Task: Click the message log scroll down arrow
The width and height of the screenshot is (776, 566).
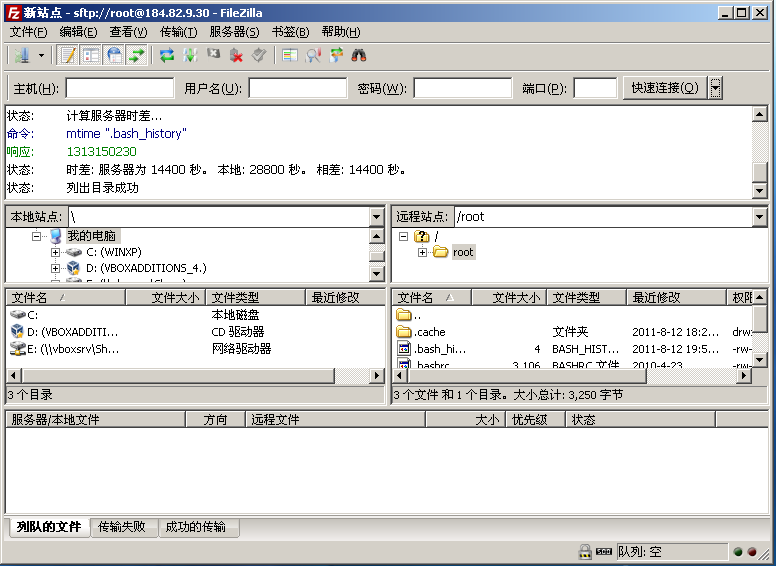Action: 760,190
